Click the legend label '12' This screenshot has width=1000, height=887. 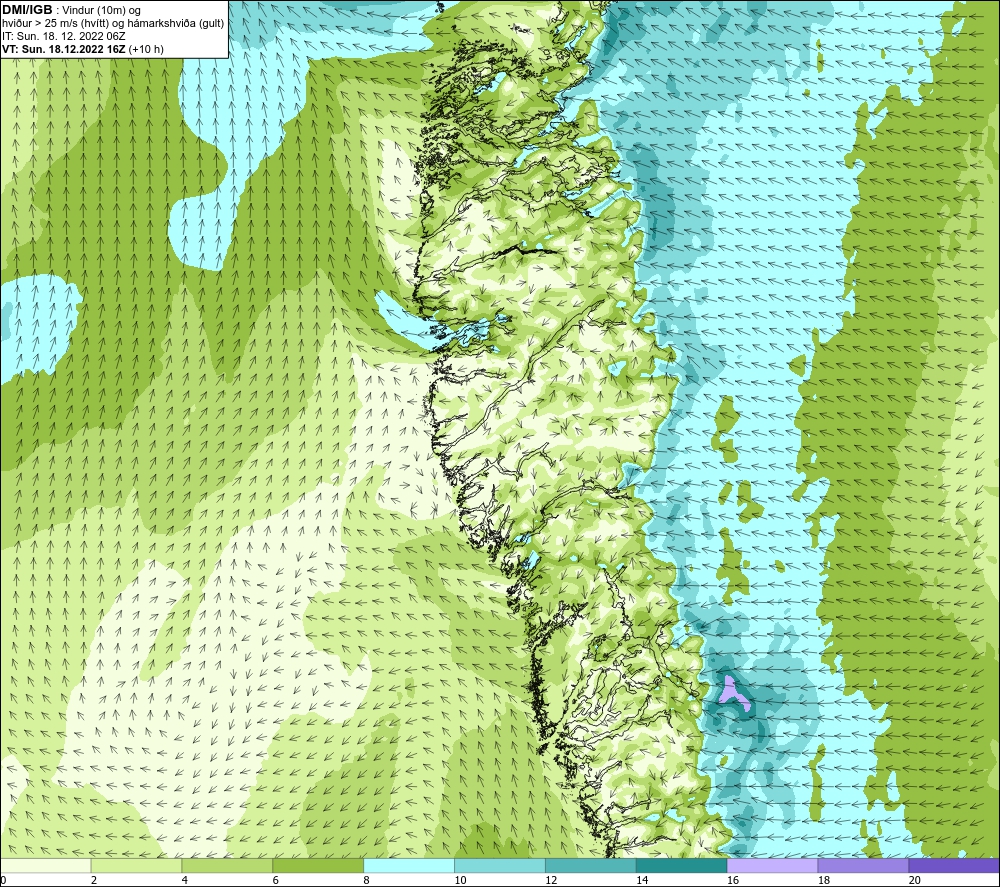pyautogui.click(x=551, y=880)
